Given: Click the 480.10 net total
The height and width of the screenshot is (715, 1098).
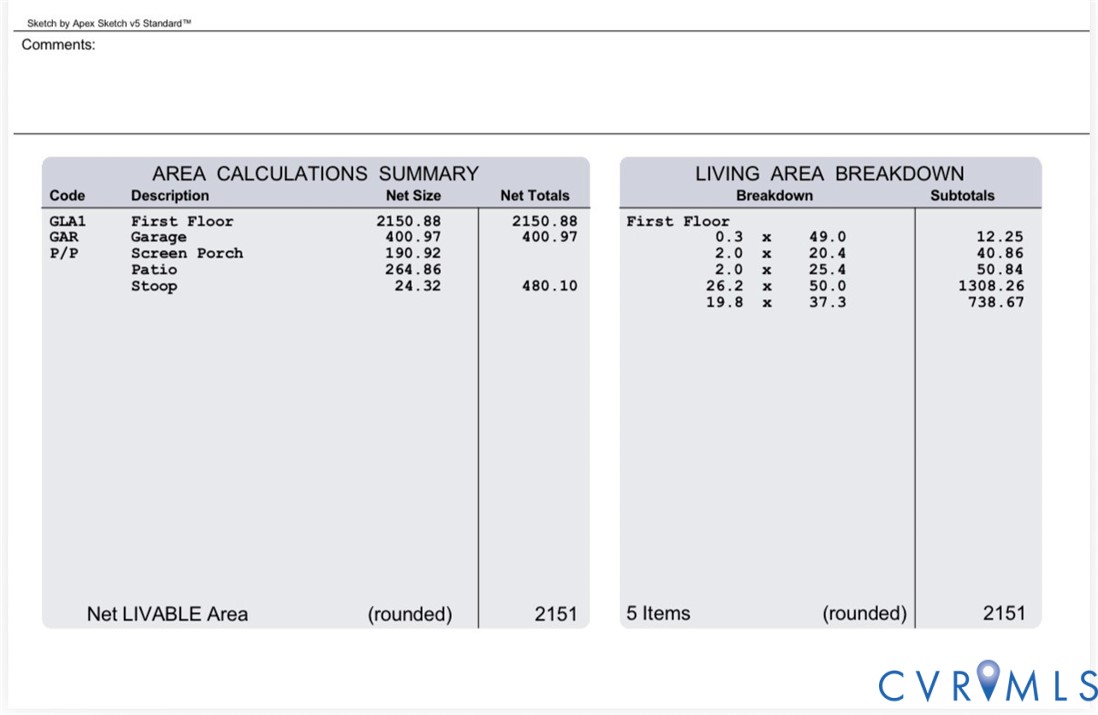Looking at the screenshot, I should [550, 286].
